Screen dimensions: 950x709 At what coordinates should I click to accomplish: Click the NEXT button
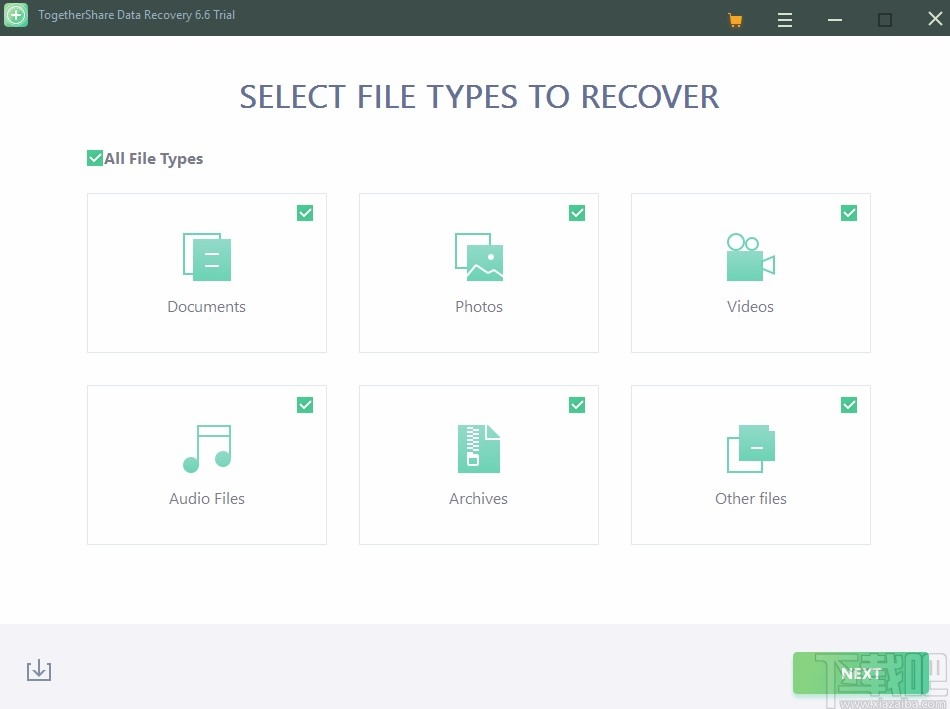[x=860, y=672]
